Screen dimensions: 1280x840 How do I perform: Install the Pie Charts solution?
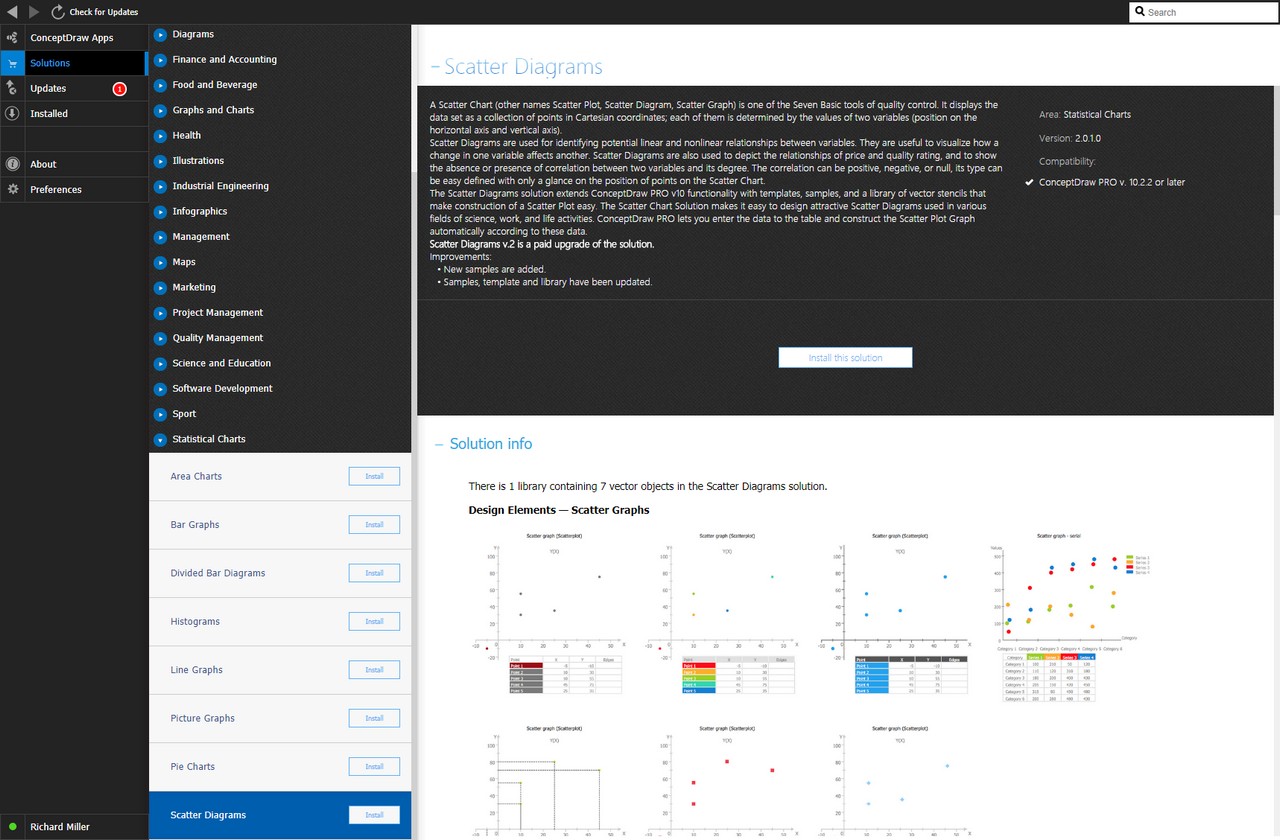click(374, 767)
